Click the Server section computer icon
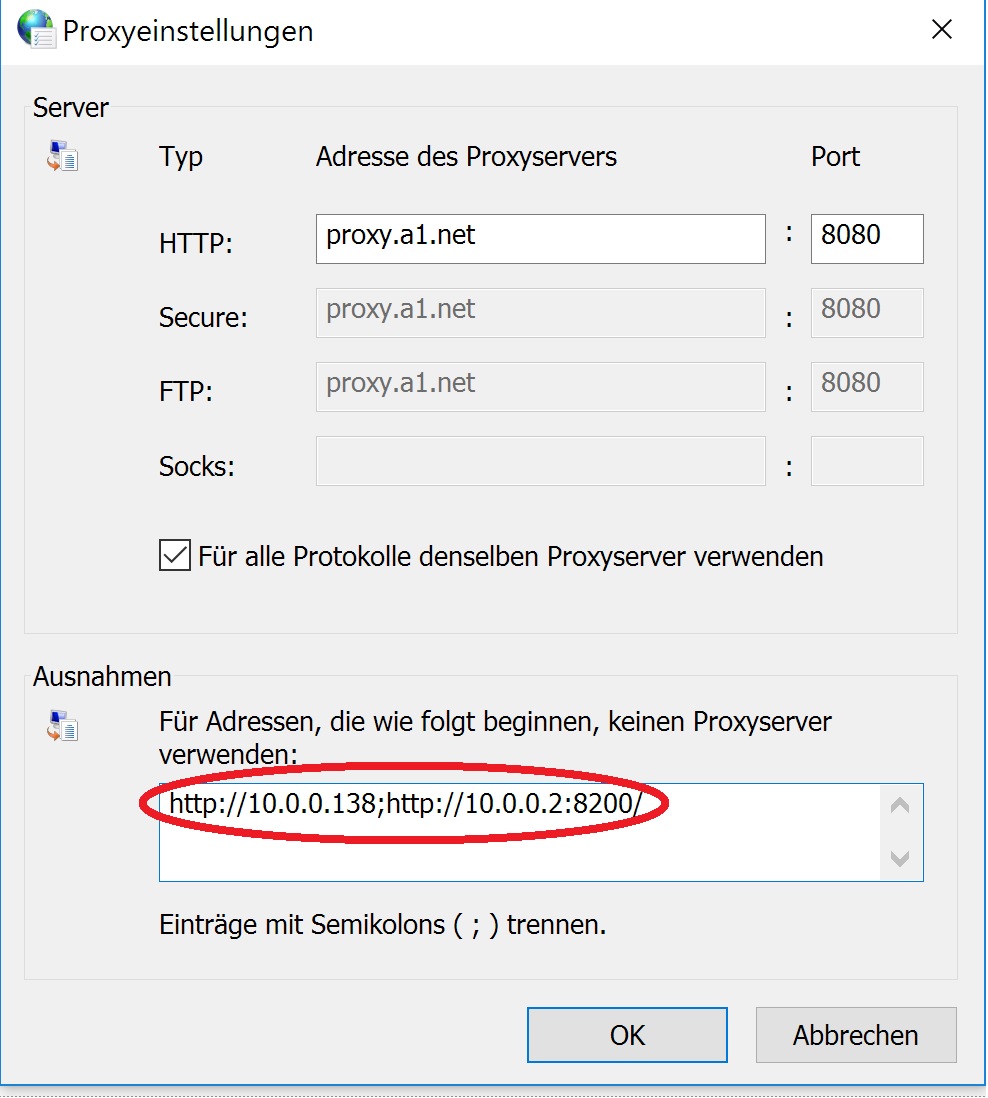The width and height of the screenshot is (988, 1098). tap(62, 156)
